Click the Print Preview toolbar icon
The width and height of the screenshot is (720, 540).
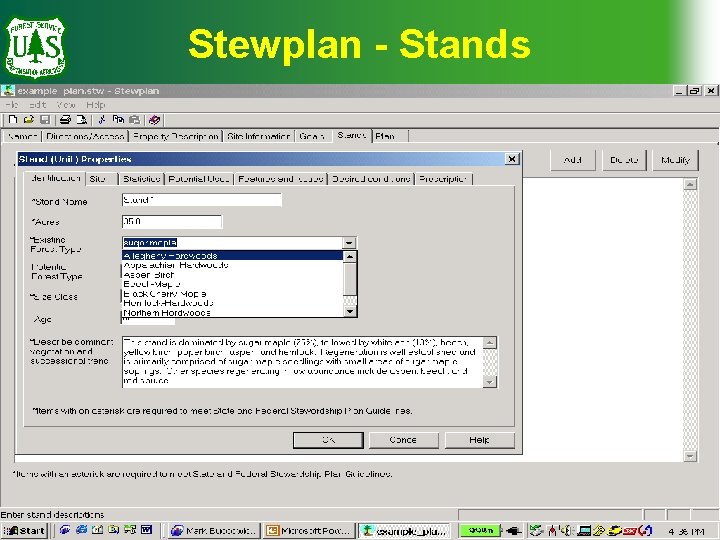coord(81,120)
